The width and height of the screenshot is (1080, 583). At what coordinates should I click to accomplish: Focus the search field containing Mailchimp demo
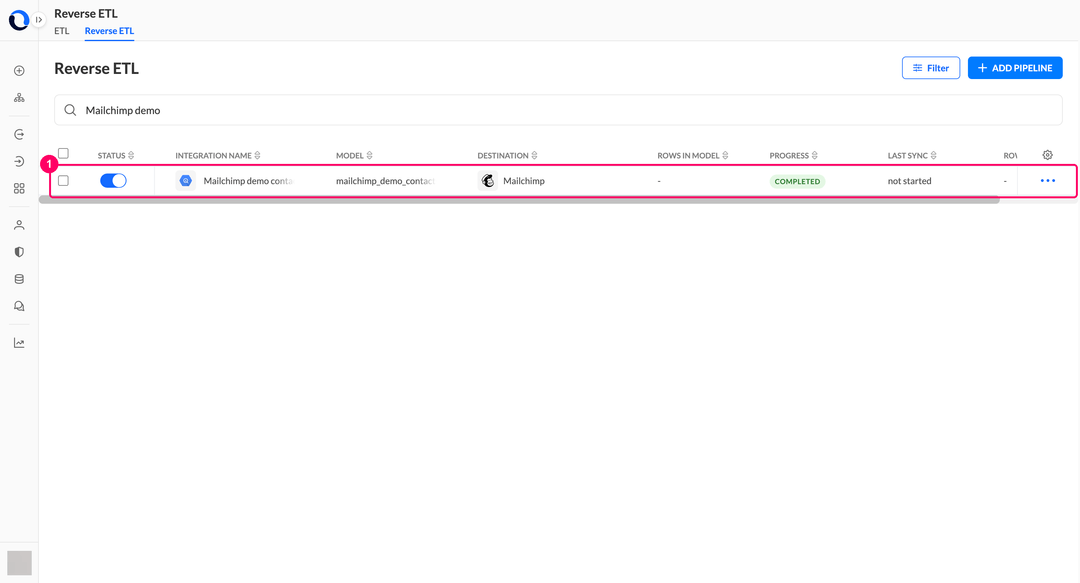pyautogui.click(x=558, y=110)
